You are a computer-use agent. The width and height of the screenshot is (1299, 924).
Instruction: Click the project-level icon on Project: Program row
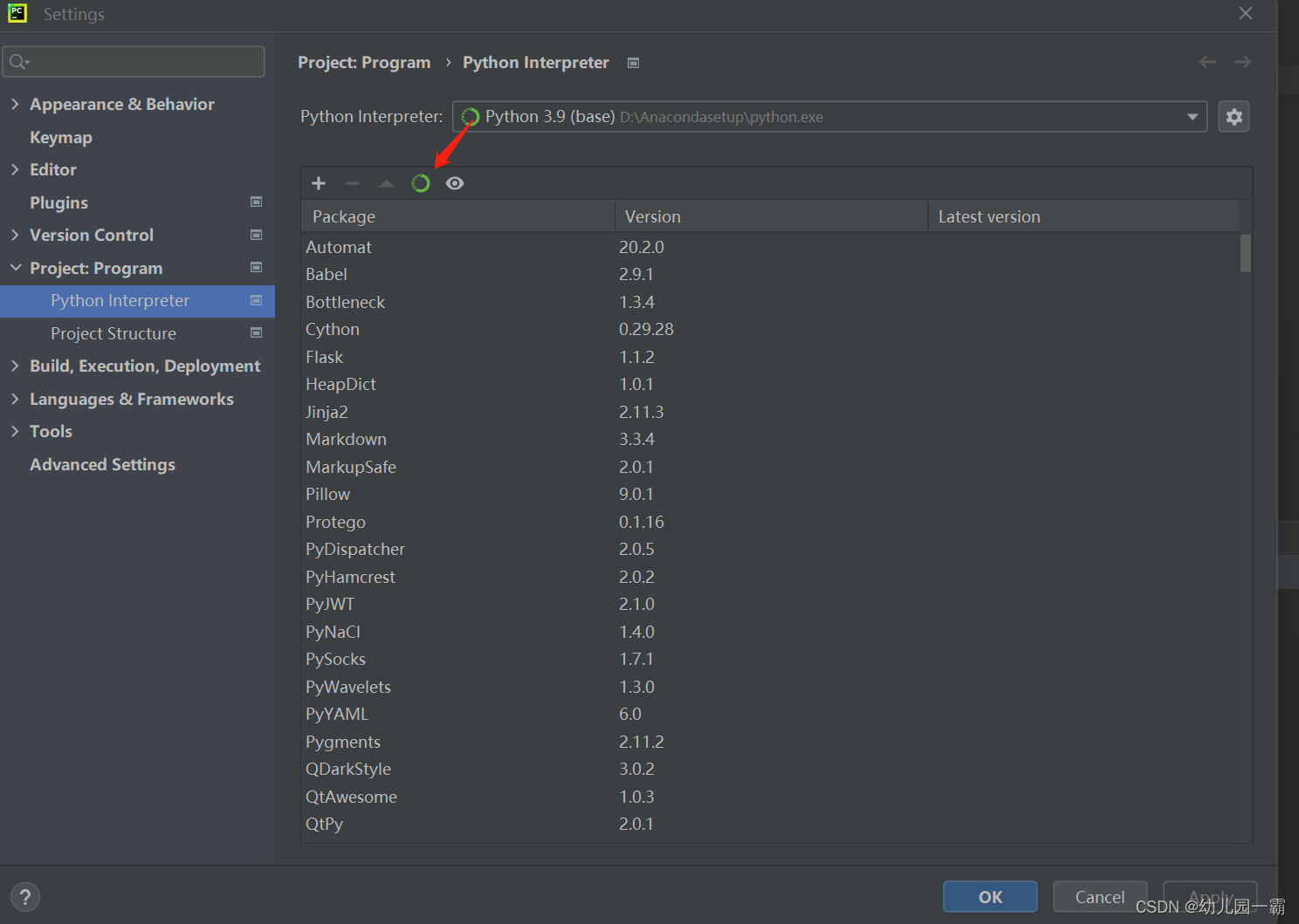[x=257, y=267]
